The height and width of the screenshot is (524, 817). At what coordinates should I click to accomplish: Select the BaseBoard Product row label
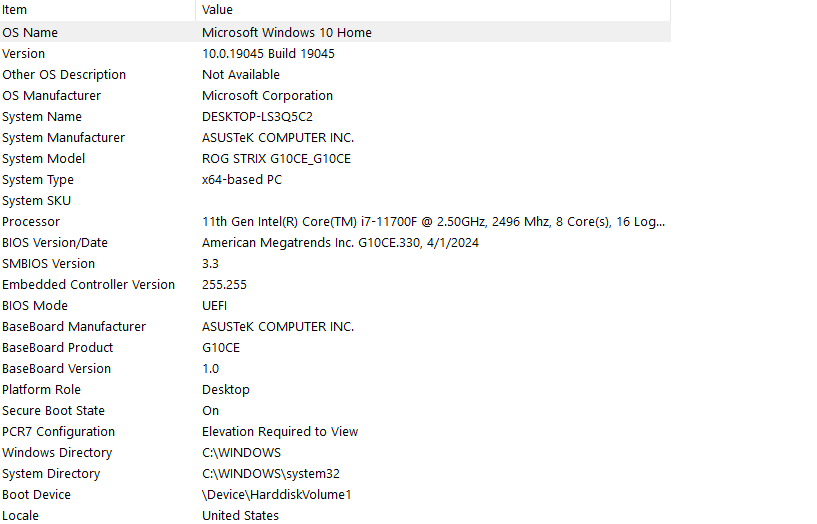(57, 347)
